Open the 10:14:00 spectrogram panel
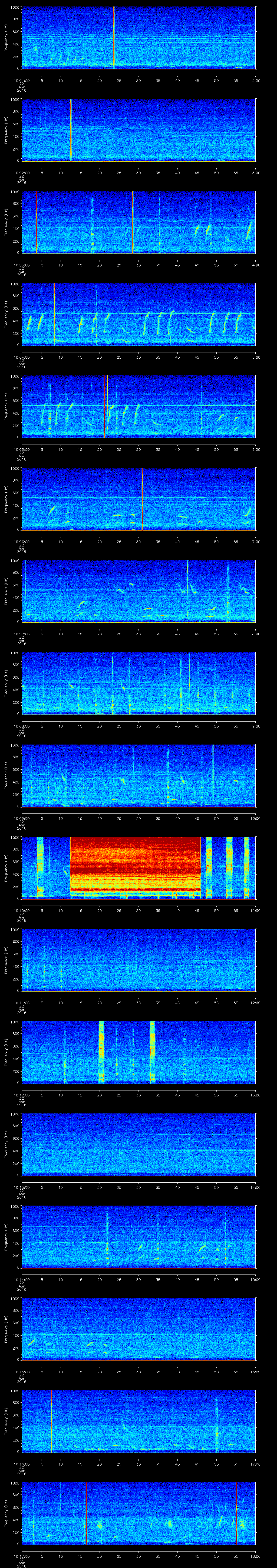This screenshot has height=1568, width=277. (x=138, y=1237)
